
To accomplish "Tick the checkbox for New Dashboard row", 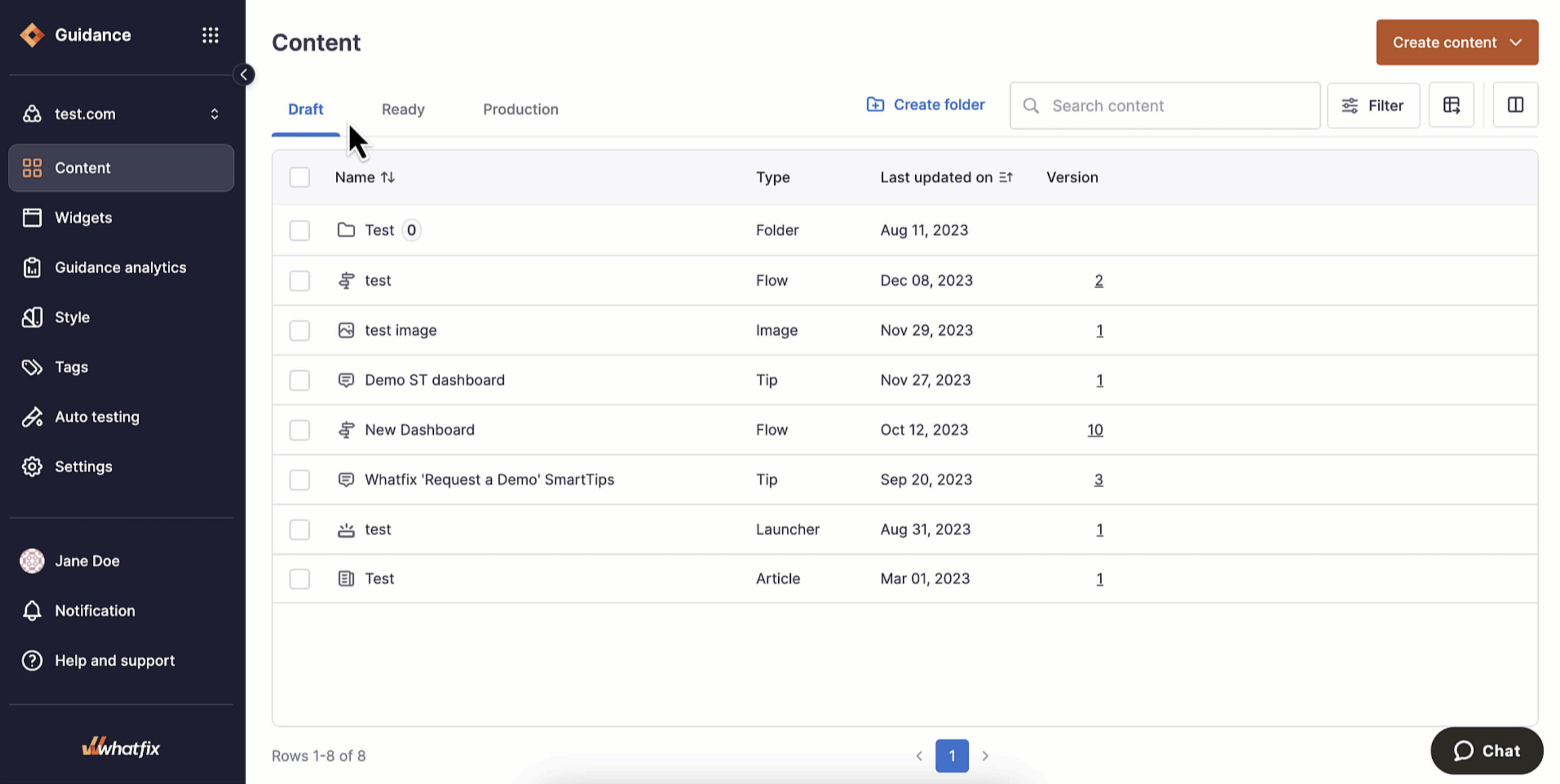I will point(300,430).
